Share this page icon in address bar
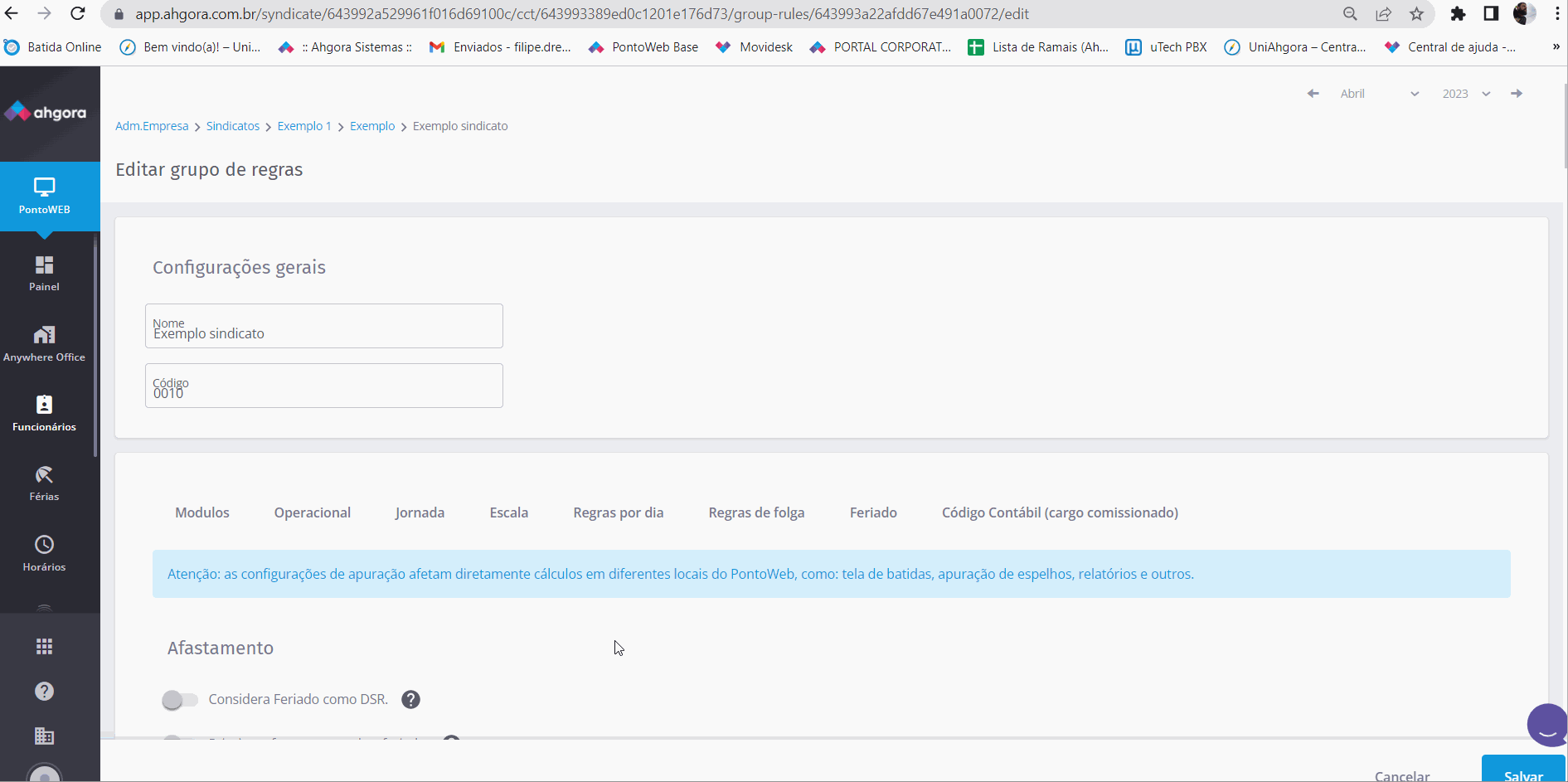The width and height of the screenshot is (1568, 782). click(1383, 14)
